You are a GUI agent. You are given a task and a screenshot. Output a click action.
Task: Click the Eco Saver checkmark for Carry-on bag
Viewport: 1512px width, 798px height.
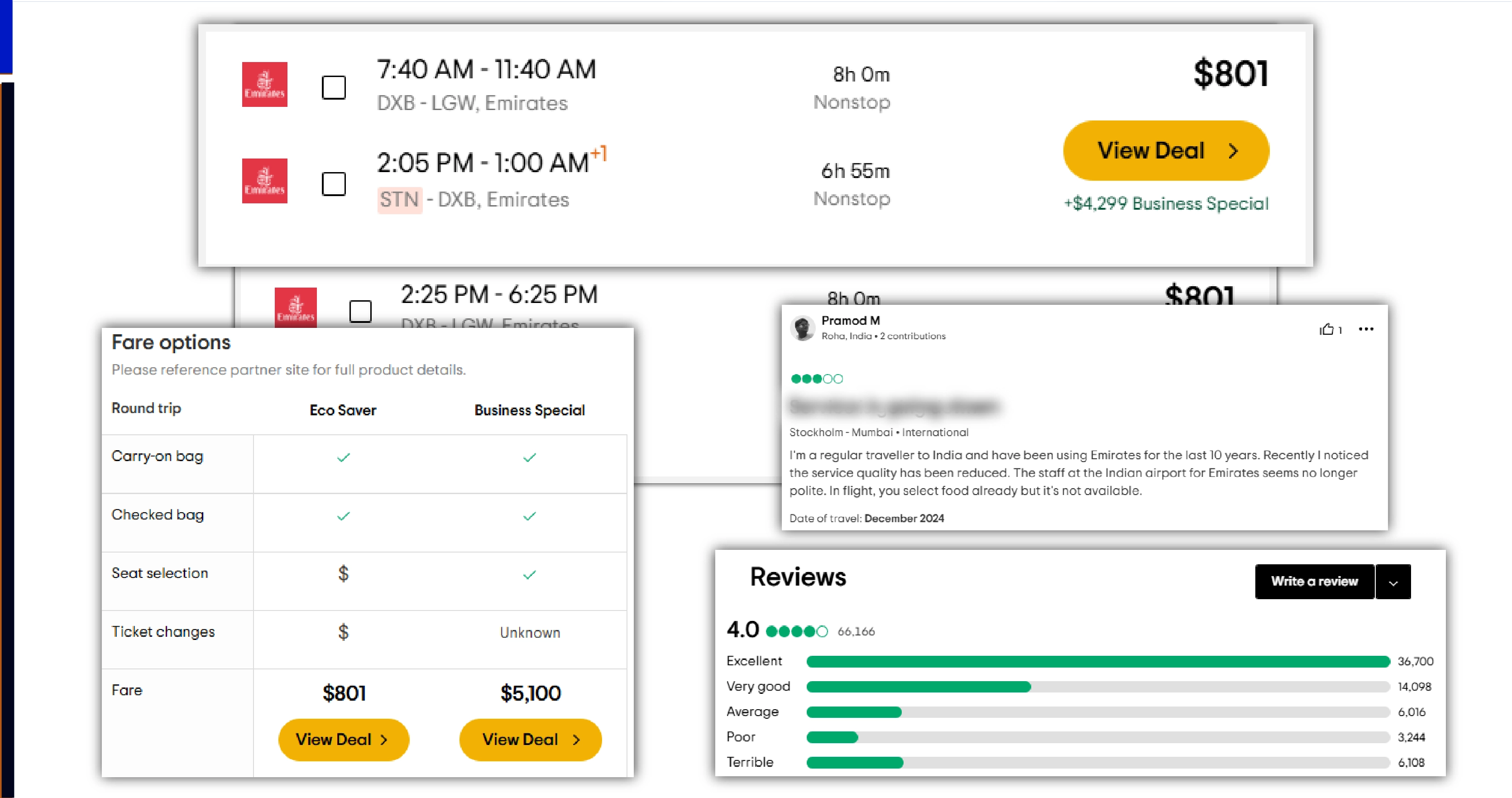(x=344, y=457)
